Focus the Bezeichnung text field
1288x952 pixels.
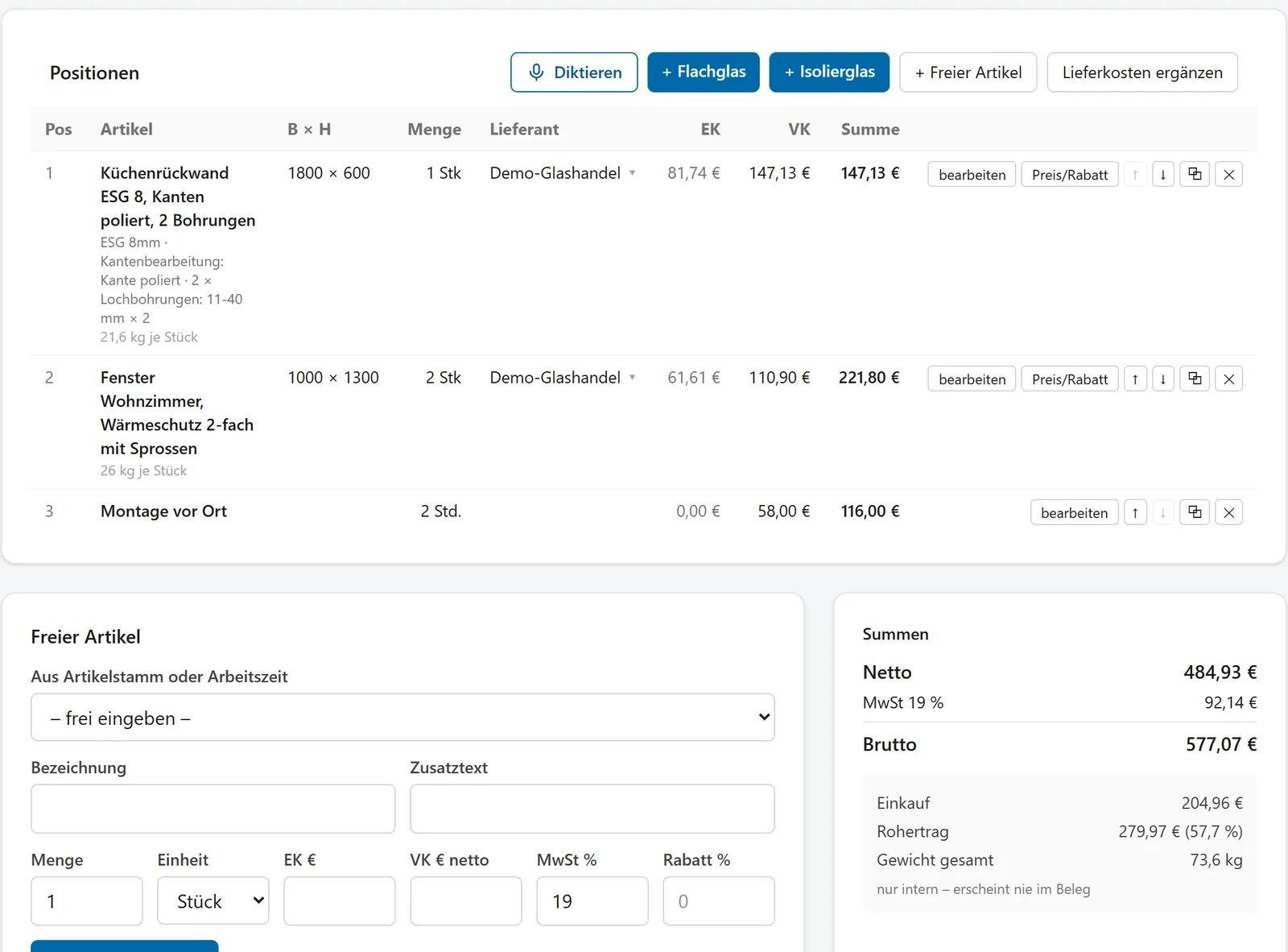pos(213,809)
